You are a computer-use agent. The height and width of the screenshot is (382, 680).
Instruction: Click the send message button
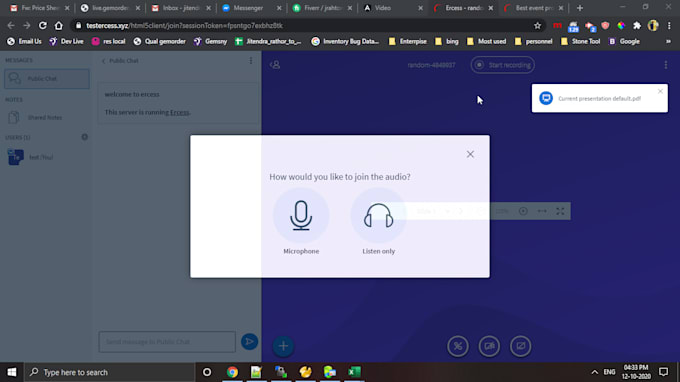[249, 342]
